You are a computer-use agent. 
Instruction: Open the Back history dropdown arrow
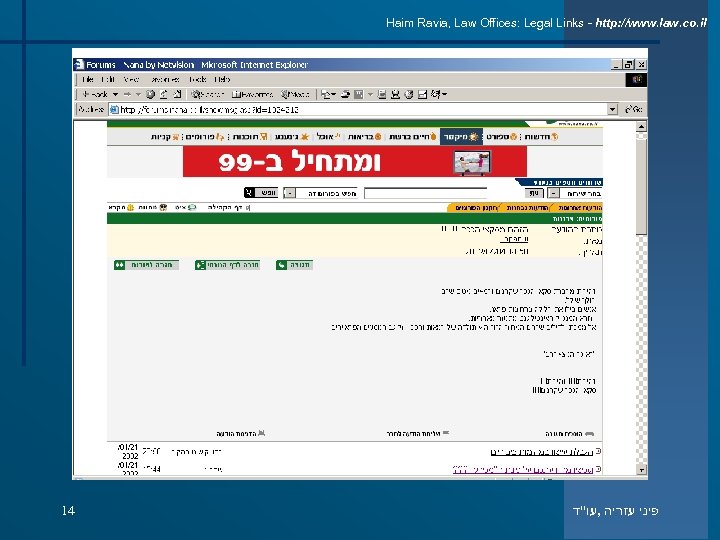coord(115,95)
